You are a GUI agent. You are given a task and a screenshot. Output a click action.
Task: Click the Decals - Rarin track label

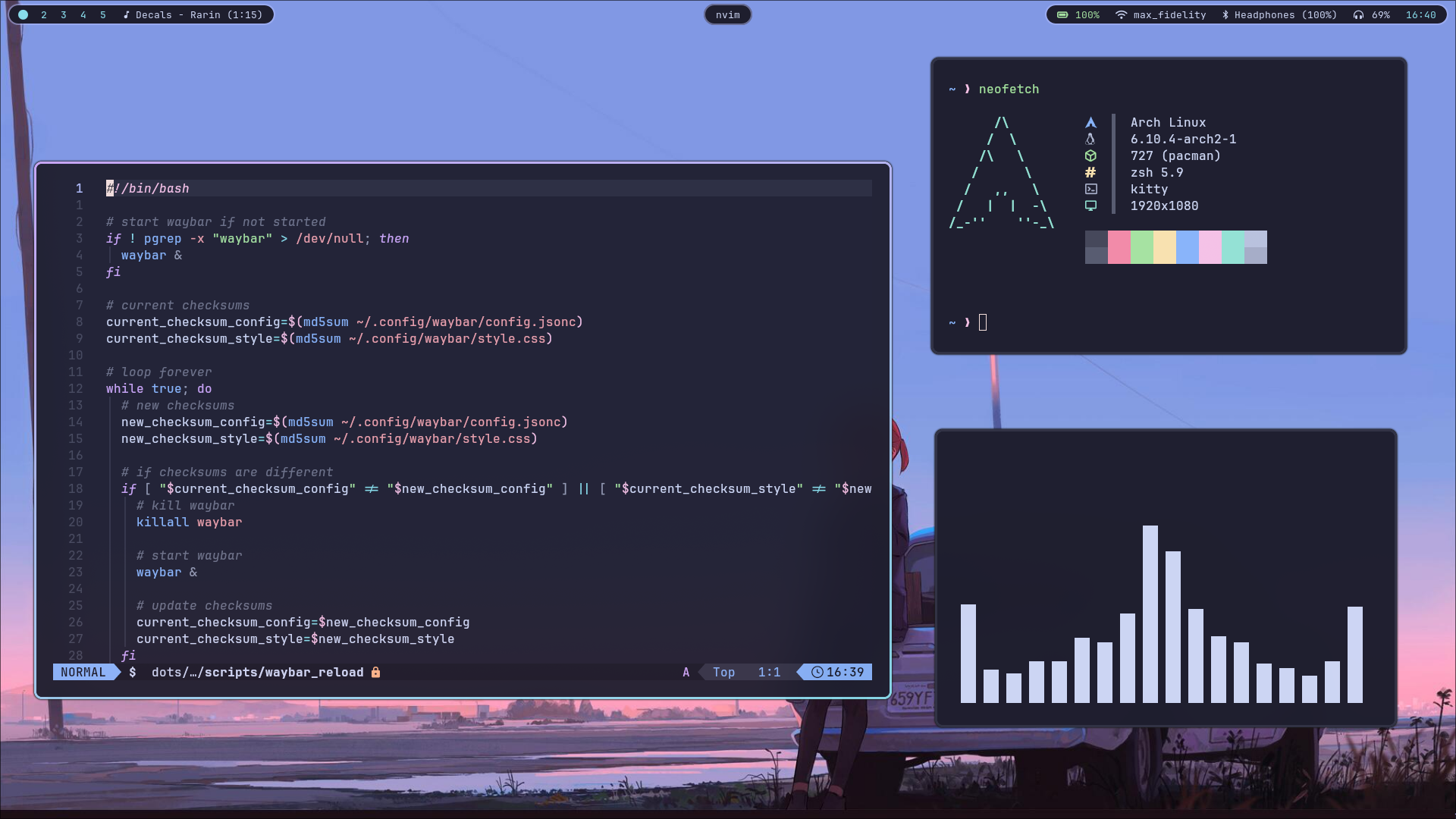click(199, 14)
